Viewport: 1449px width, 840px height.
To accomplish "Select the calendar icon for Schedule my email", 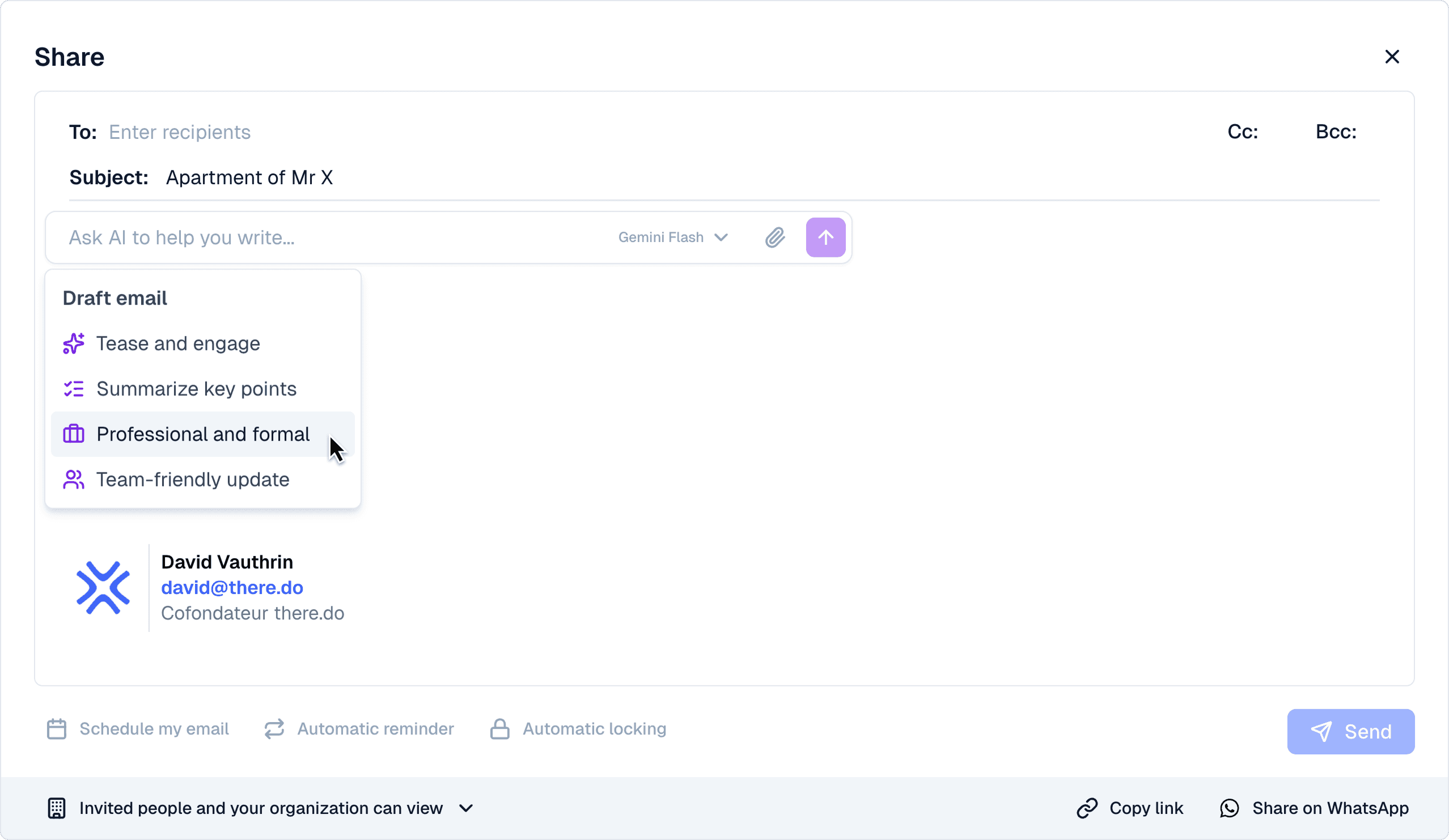I will coord(56,729).
